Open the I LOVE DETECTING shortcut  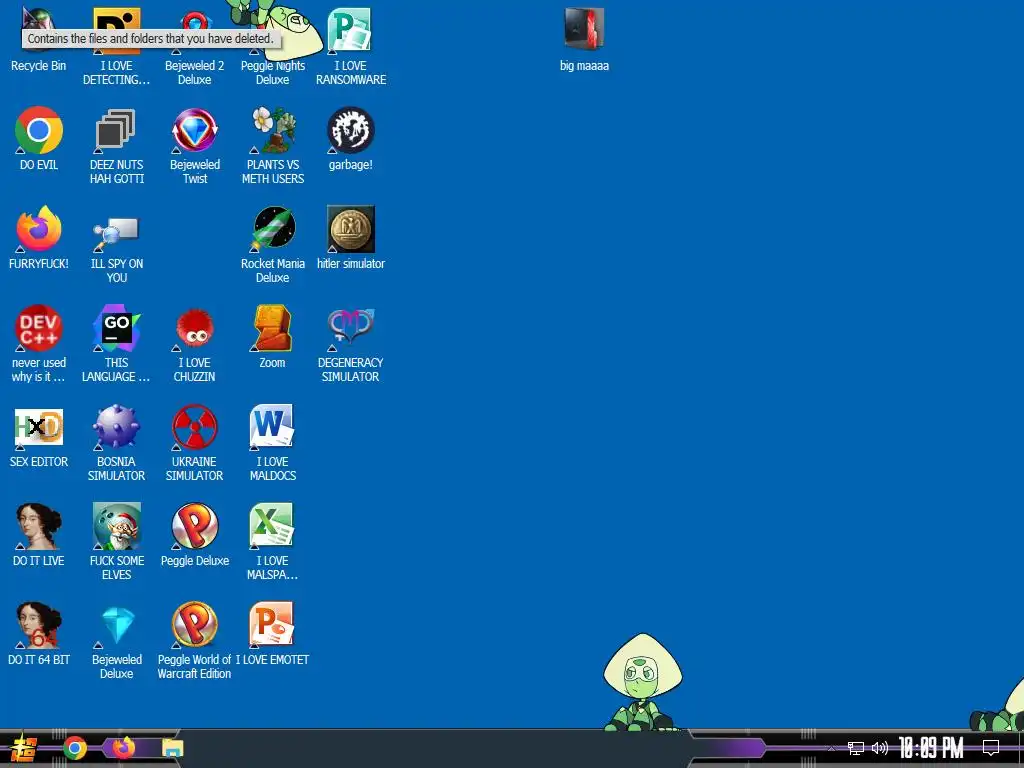116,47
